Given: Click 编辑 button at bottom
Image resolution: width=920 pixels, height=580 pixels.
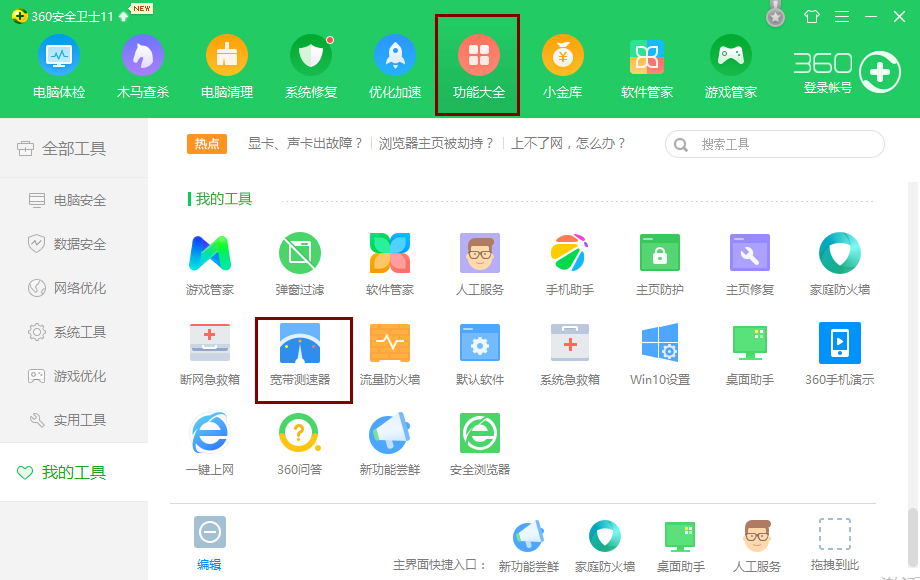Looking at the screenshot, I should coord(209,544).
